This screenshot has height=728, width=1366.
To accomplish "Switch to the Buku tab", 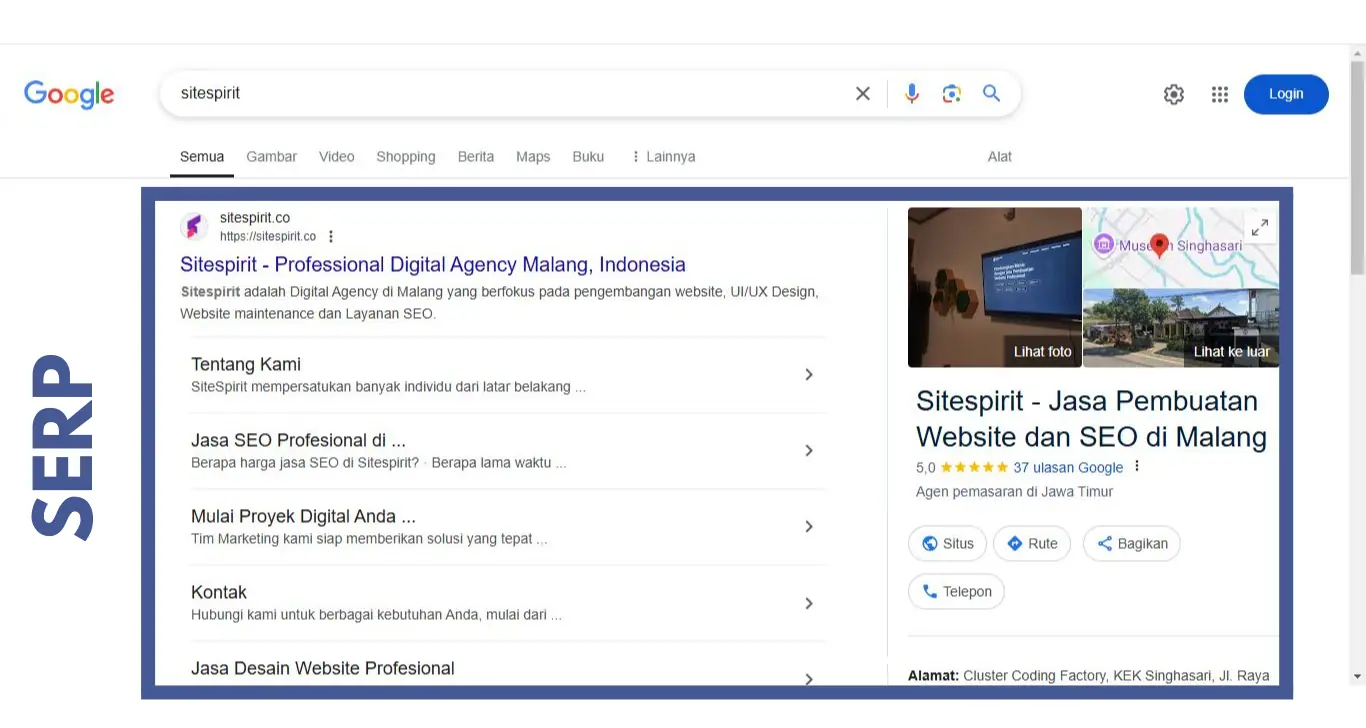I will [x=588, y=157].
